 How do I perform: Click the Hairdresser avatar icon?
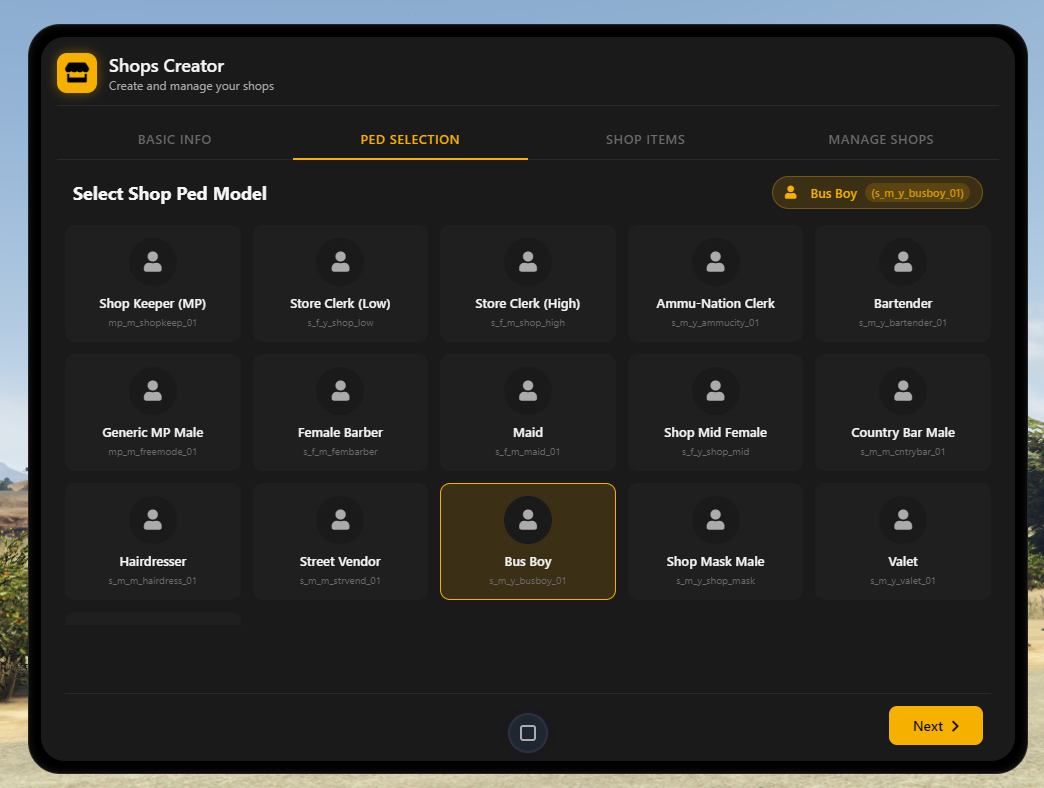coord(152,520)
